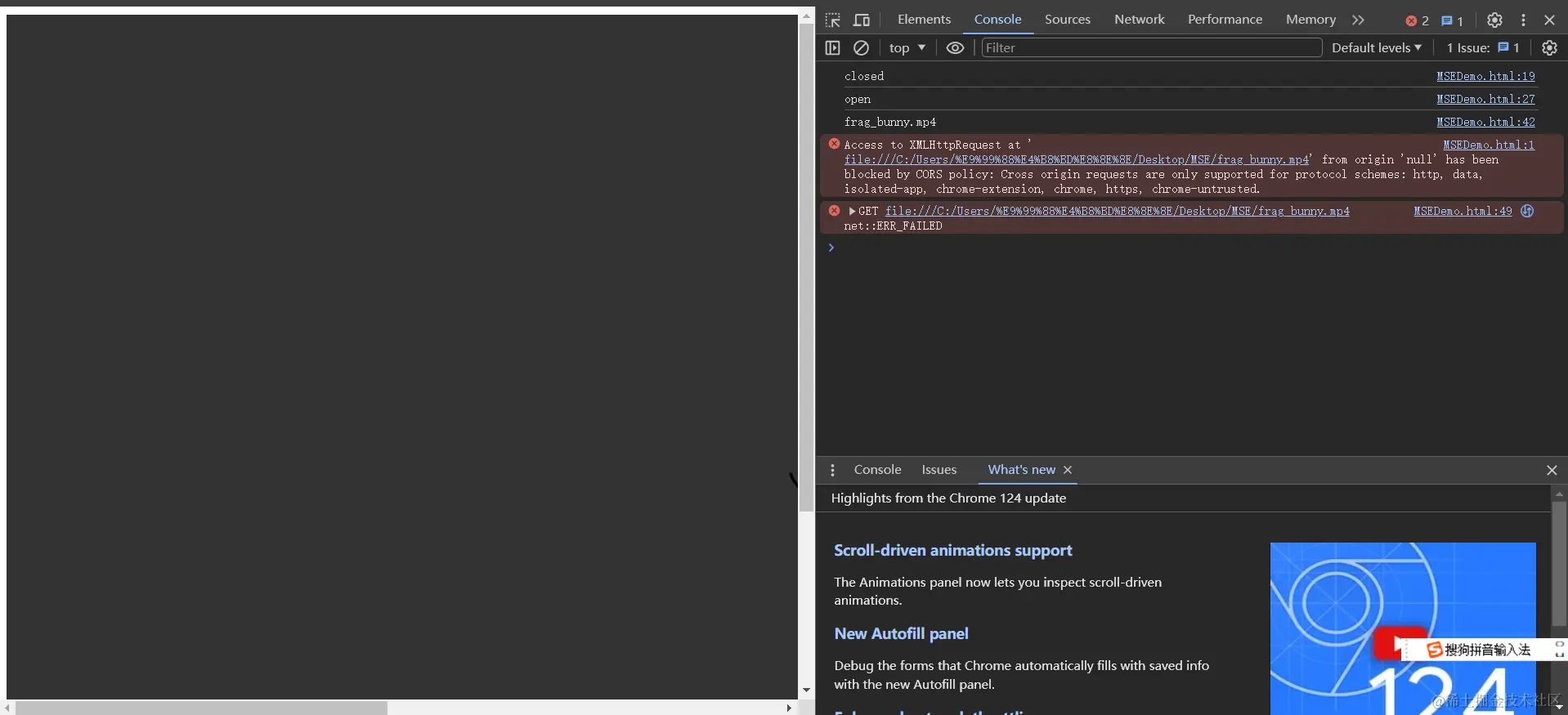The image size is (1568, 715).
Task: Click the page vertical scrollbar up arrow
Action: [x=806, y=16]
